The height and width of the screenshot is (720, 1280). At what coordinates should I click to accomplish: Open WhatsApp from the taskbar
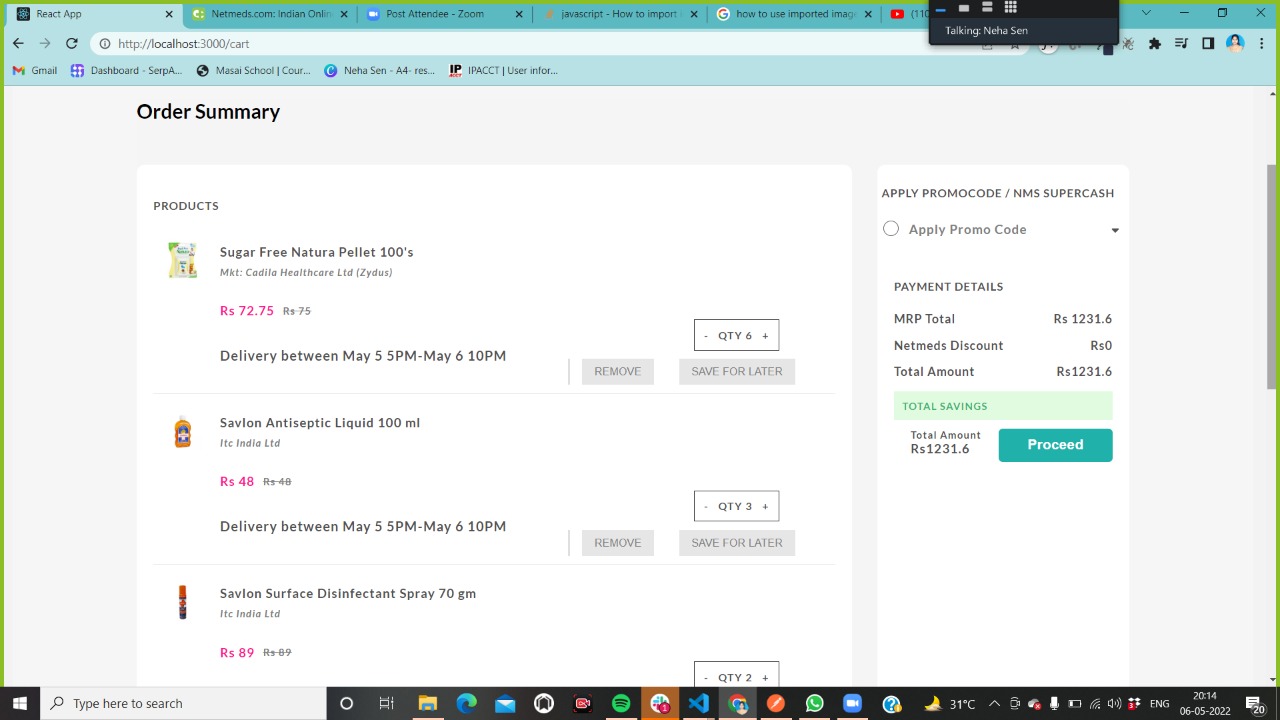(x=814, y=703)
